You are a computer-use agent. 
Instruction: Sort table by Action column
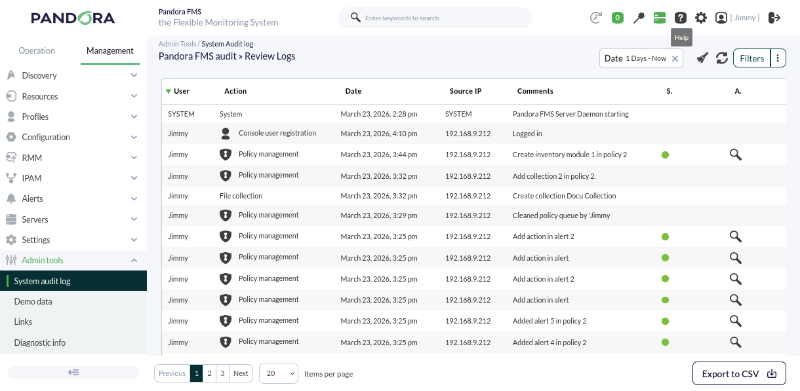point(235,91)
